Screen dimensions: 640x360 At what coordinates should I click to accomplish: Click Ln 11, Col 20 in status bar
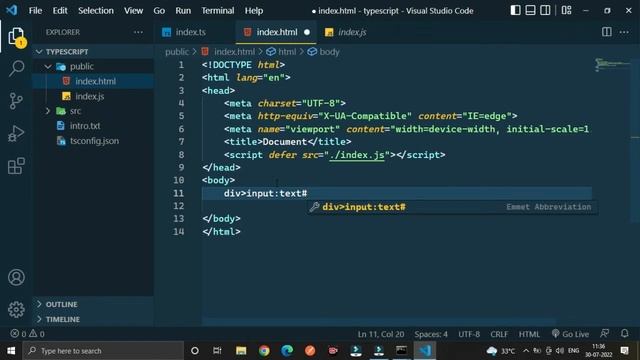point(381,334)
